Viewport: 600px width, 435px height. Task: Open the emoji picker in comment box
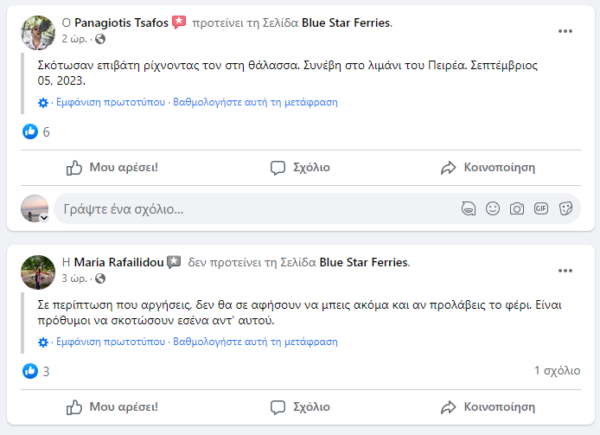tap(492, 209)
